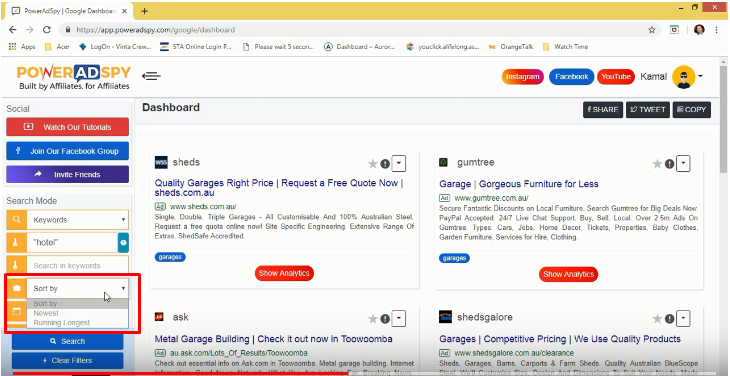730x376 pixels.
Task: Open dropdown on gumtree ad card
Action: pos(683,164)
